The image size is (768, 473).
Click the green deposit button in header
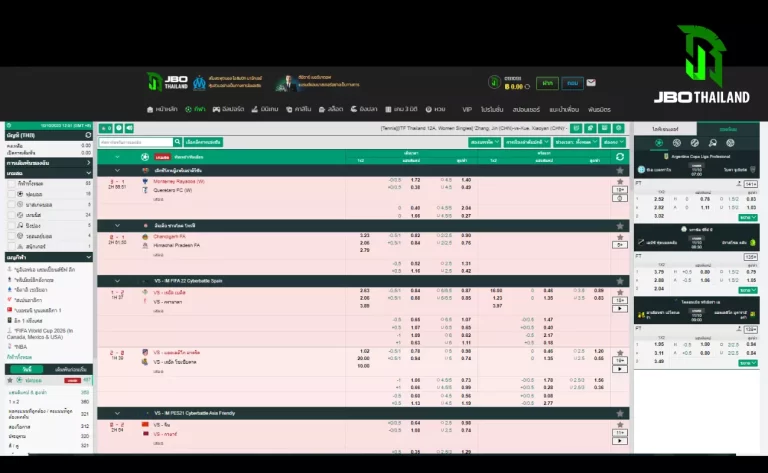(547, 83)
